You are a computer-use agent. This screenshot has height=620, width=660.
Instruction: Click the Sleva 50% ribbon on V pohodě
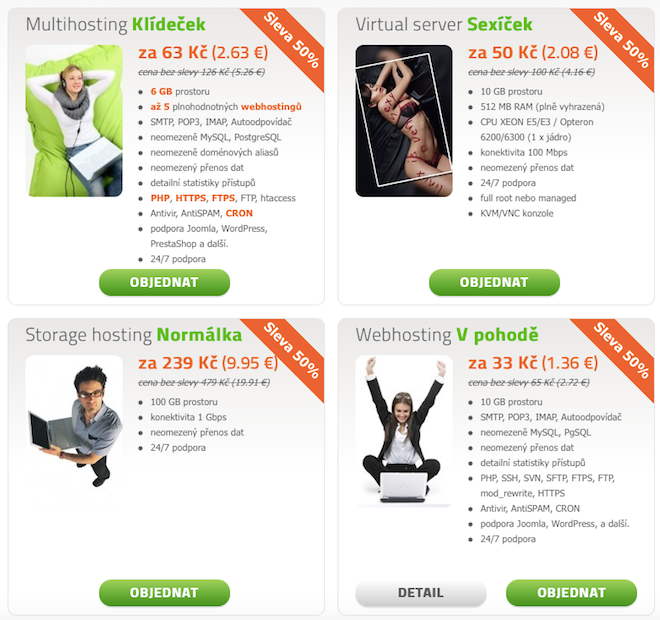click(621, 351)
